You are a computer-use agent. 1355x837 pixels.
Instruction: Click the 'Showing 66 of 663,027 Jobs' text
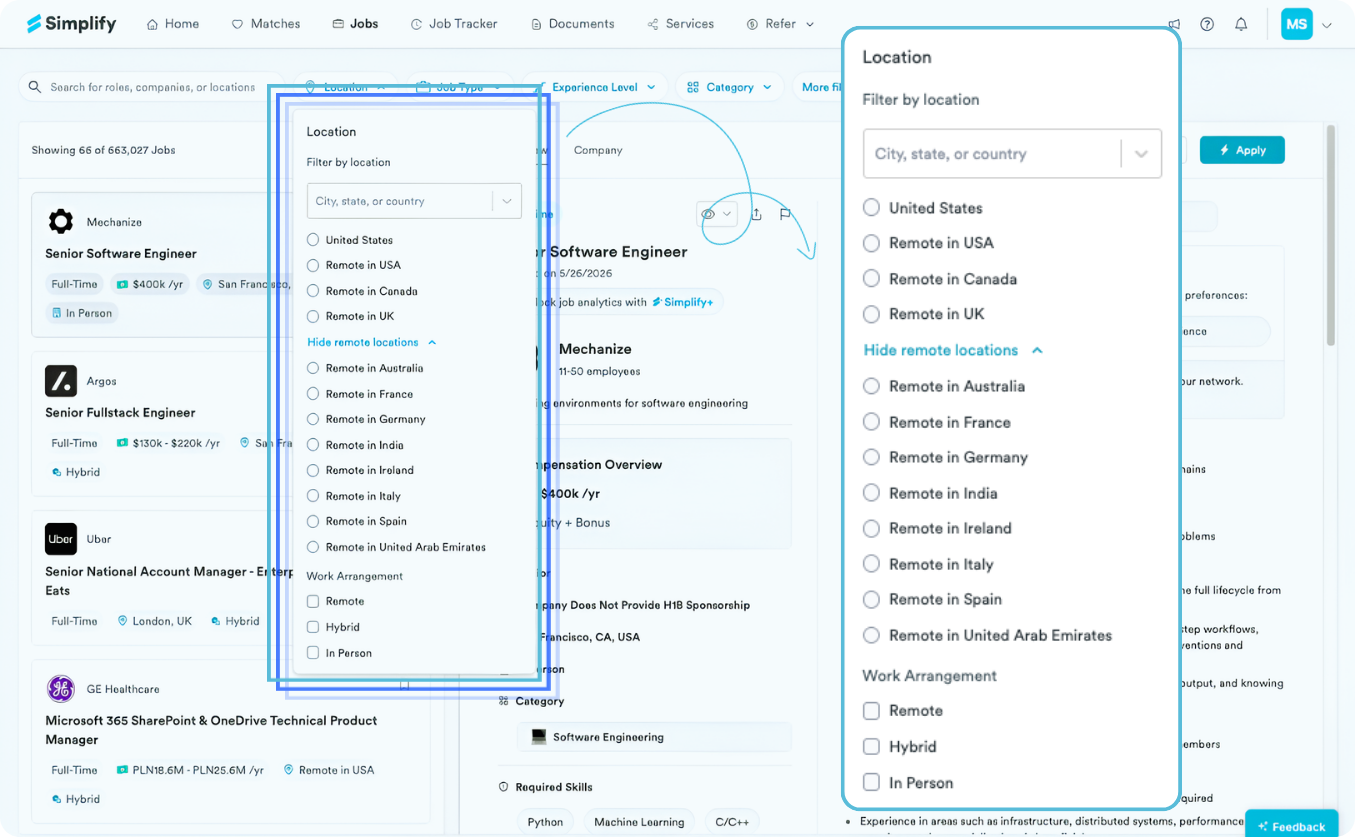pos(103,150)
